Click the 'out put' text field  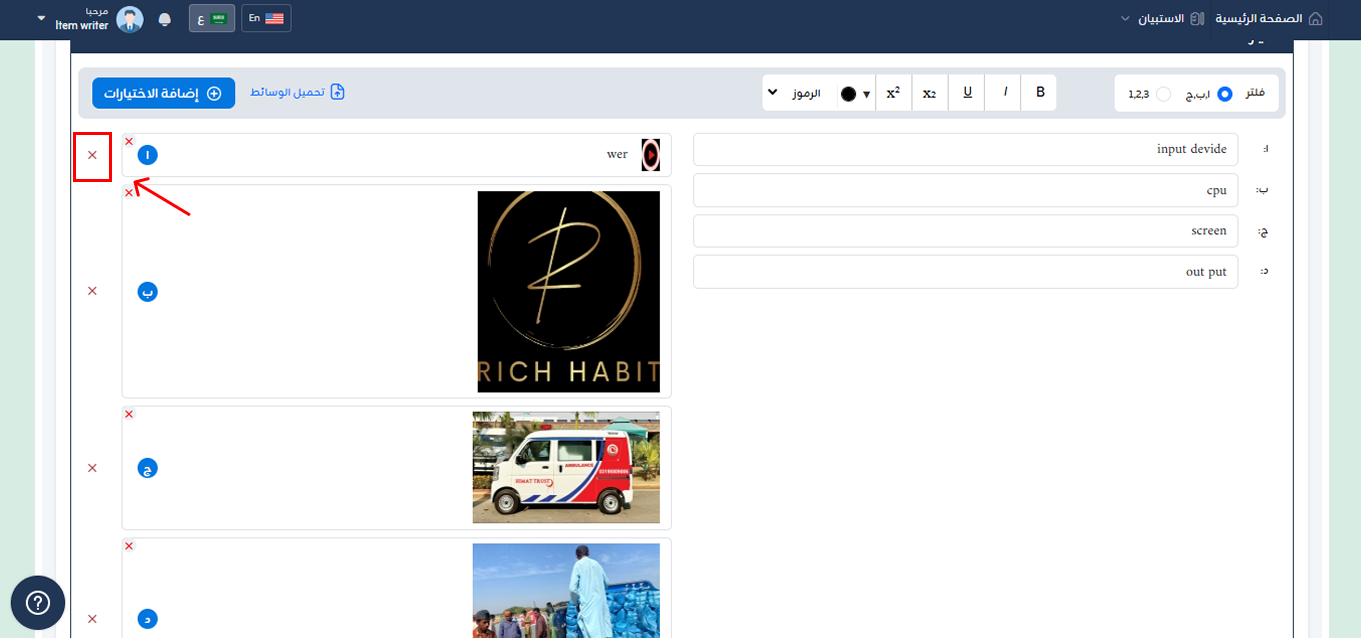965,272
